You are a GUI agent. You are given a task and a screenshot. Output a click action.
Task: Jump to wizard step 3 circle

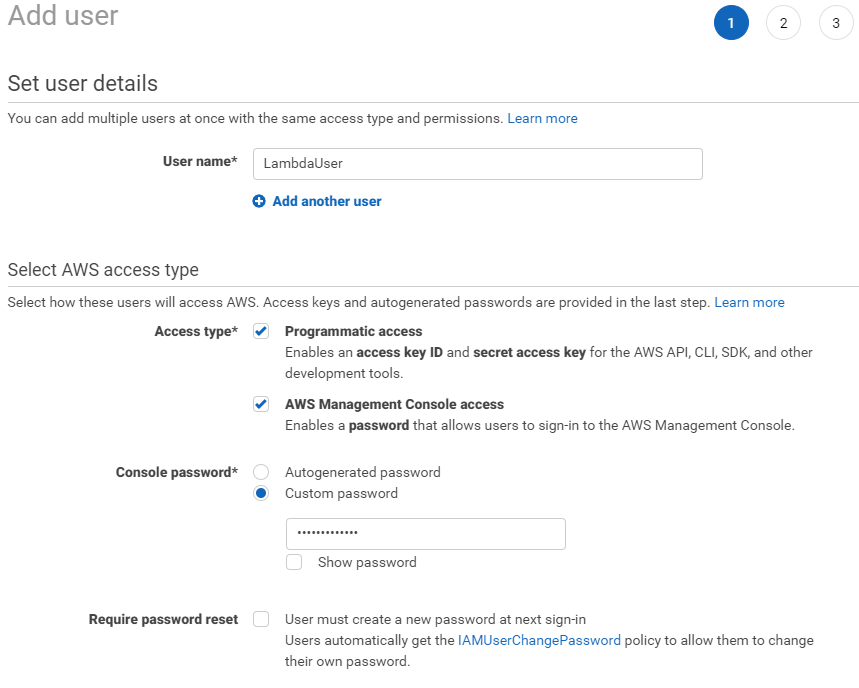836,23
